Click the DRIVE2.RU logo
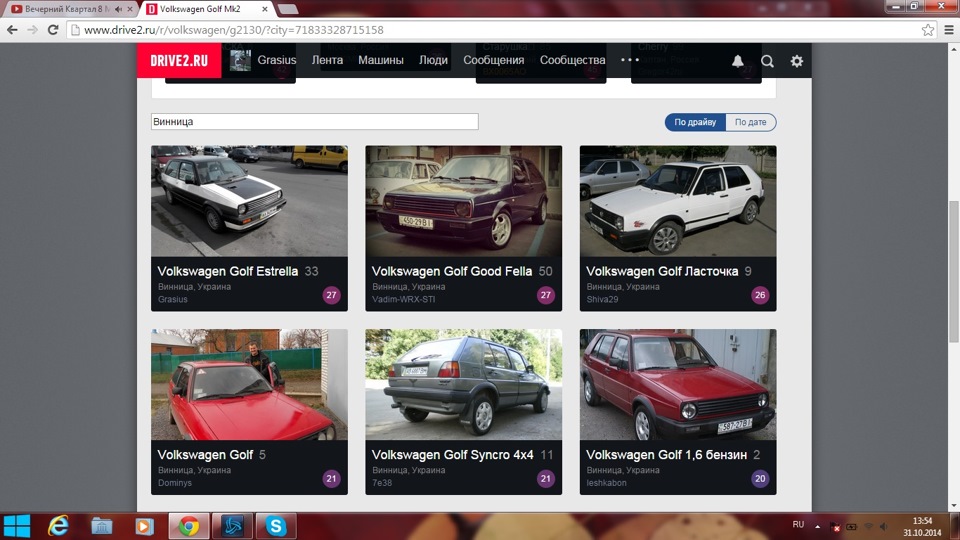Viewport: 960px width, 540px height. point(179,60)
